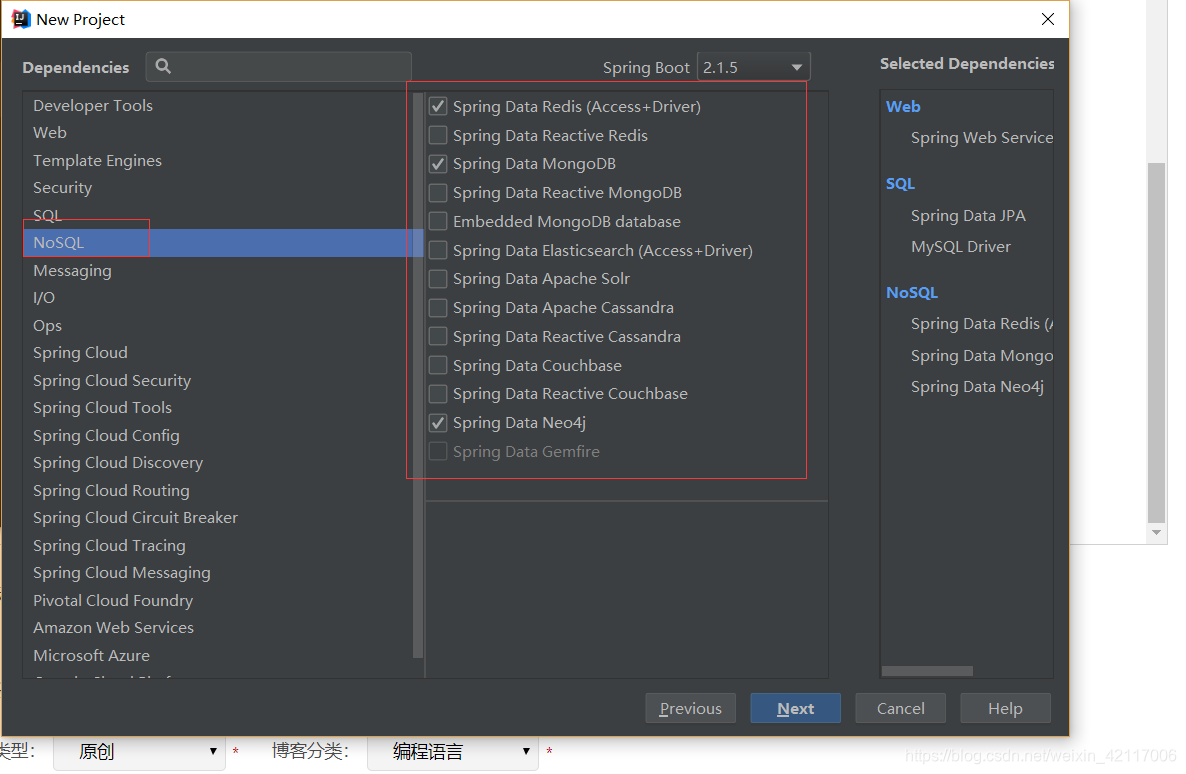Enable the Spring Data Reactive Redis checkbox
Screen dimensions: 1186x774
click(438, 135)
